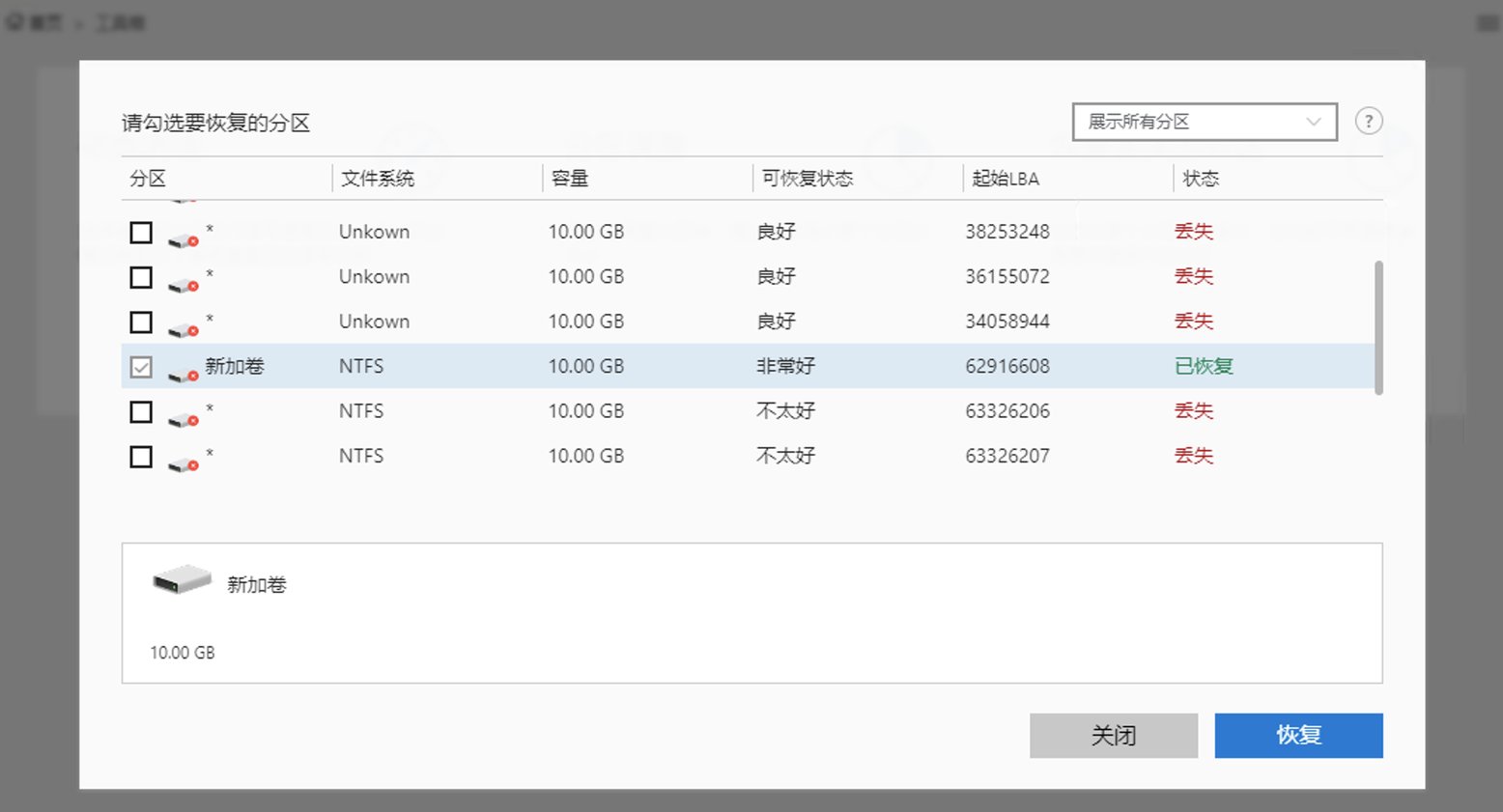This screenshot has width=1503, height=812.
Task: Click 新加卷 label in preview panel
Action: point(257,585)
